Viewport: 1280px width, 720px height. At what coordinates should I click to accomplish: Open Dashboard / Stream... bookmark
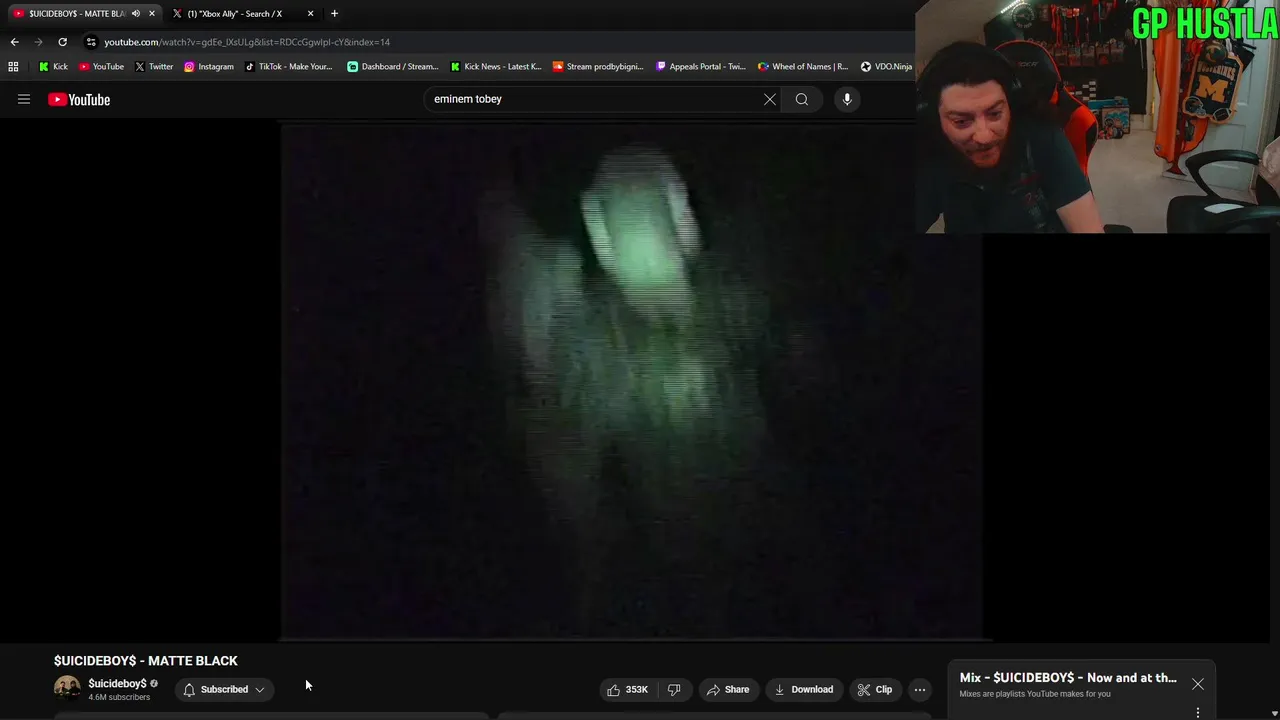click(x=392, y=67)
